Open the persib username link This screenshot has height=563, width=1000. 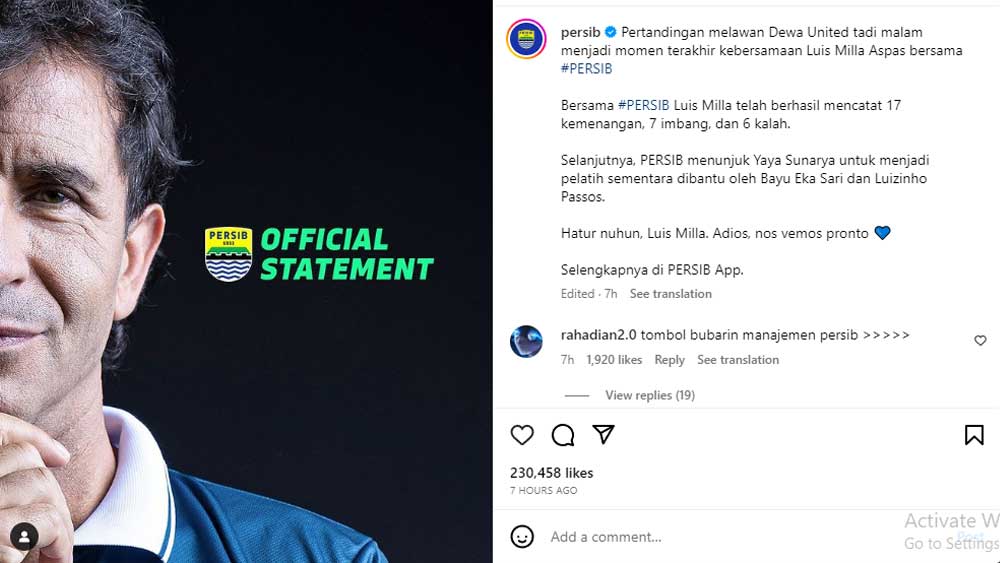point(580,32)
